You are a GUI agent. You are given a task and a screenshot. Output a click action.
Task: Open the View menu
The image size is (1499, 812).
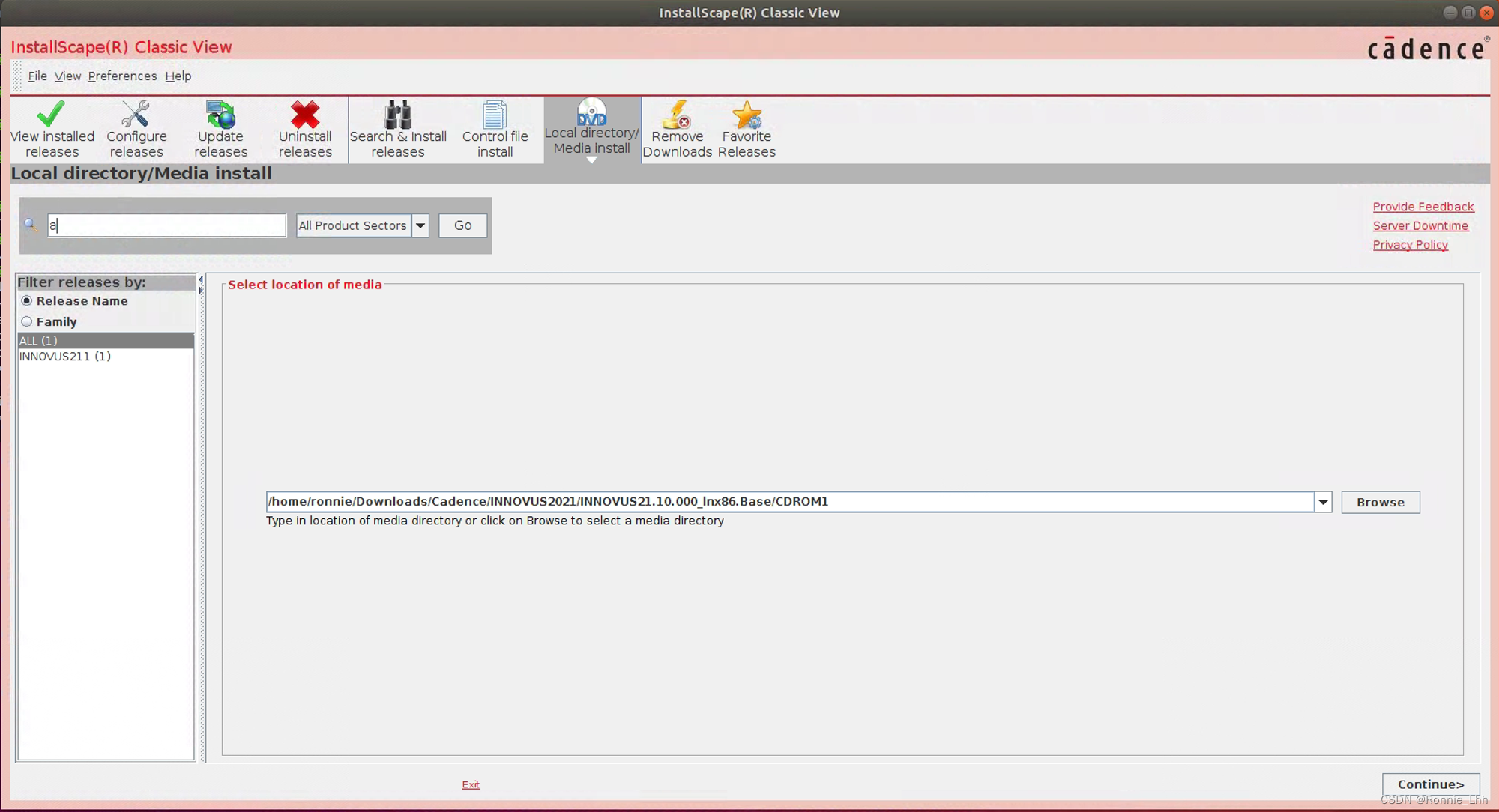coord(67,76)
